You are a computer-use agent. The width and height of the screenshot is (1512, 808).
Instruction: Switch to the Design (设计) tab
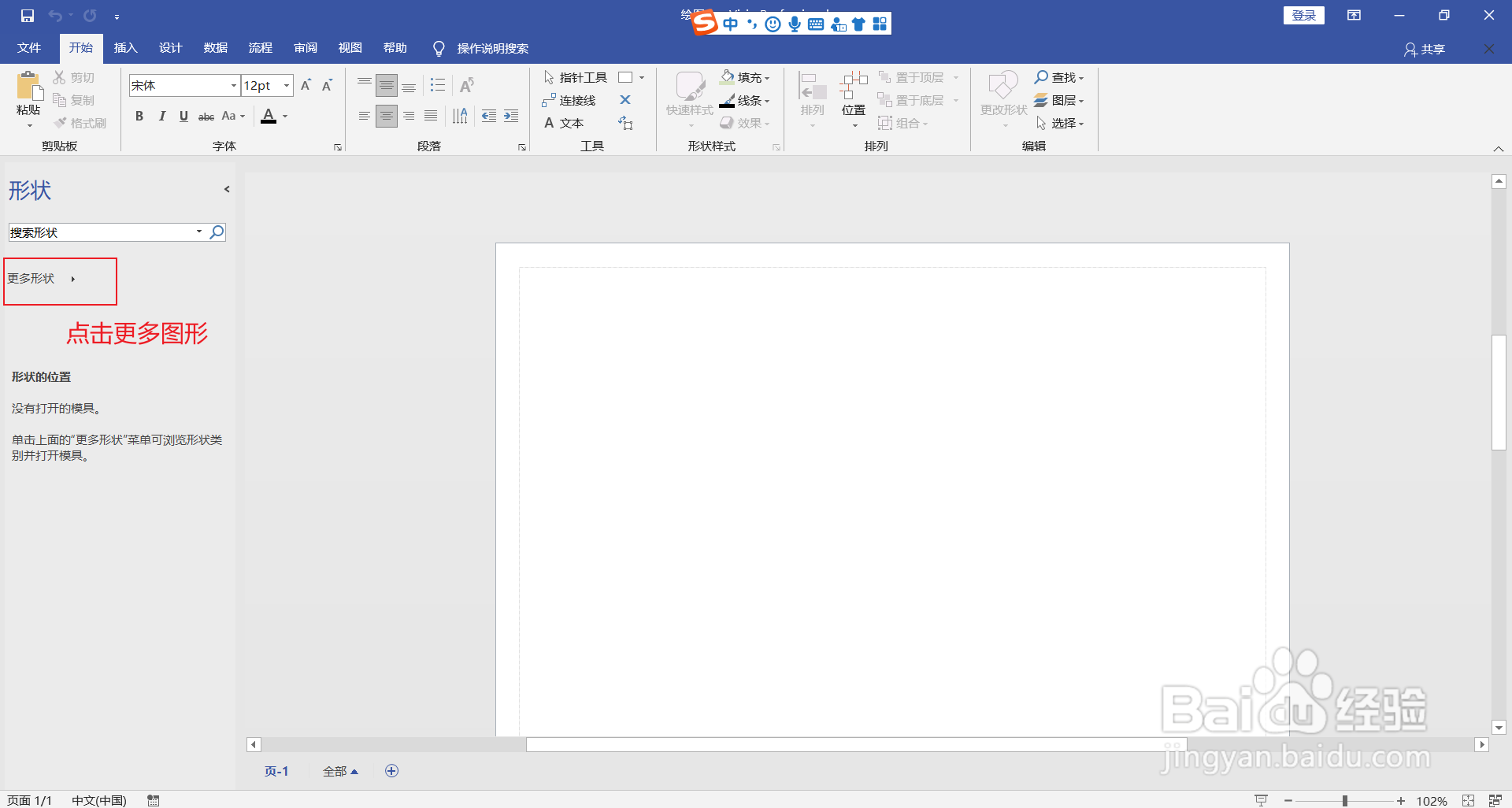[x=170, y=48]
